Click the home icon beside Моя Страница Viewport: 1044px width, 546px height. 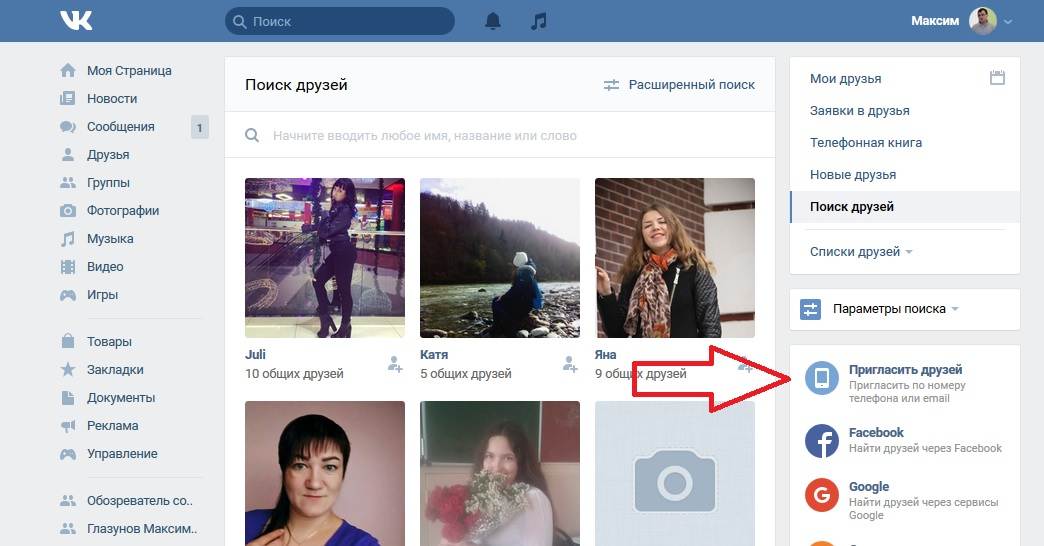click(x=68, y=71)
